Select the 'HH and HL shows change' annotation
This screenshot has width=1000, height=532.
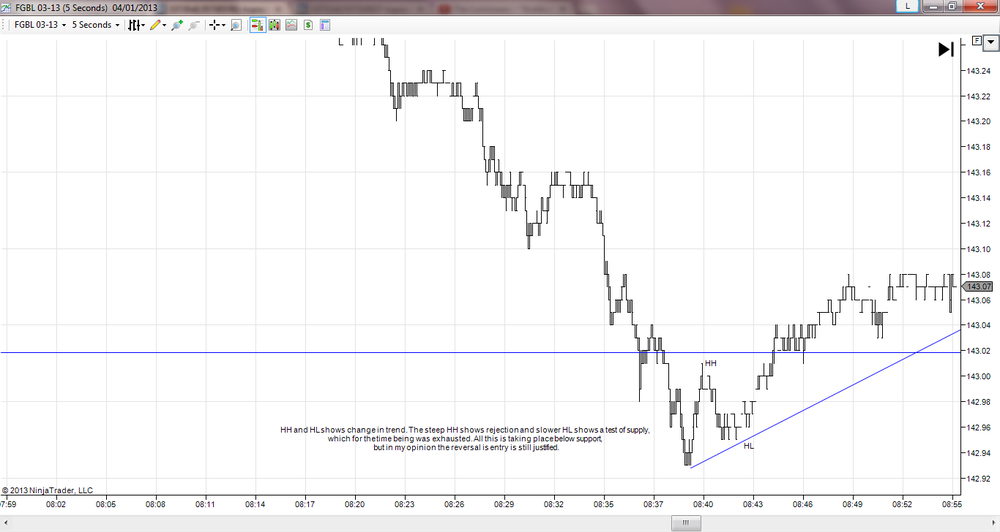[x=465, y=439]
